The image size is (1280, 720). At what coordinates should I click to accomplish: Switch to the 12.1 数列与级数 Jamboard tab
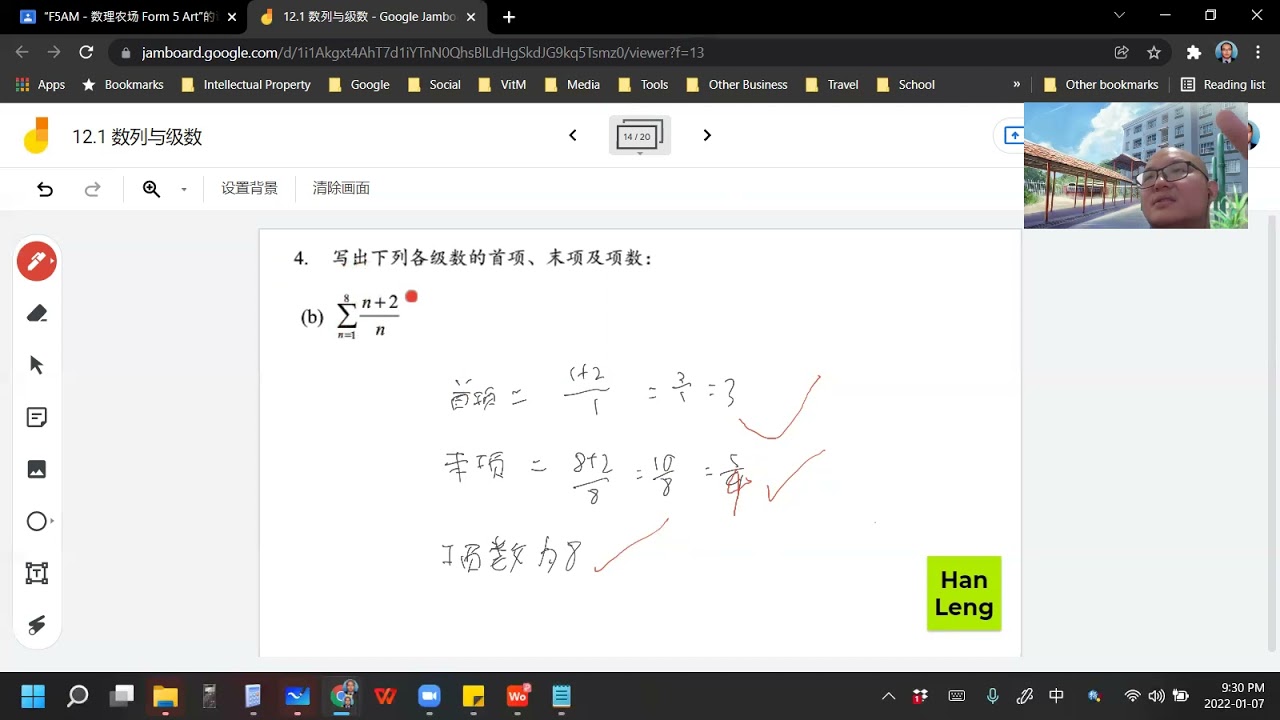(x=370, y=17)
